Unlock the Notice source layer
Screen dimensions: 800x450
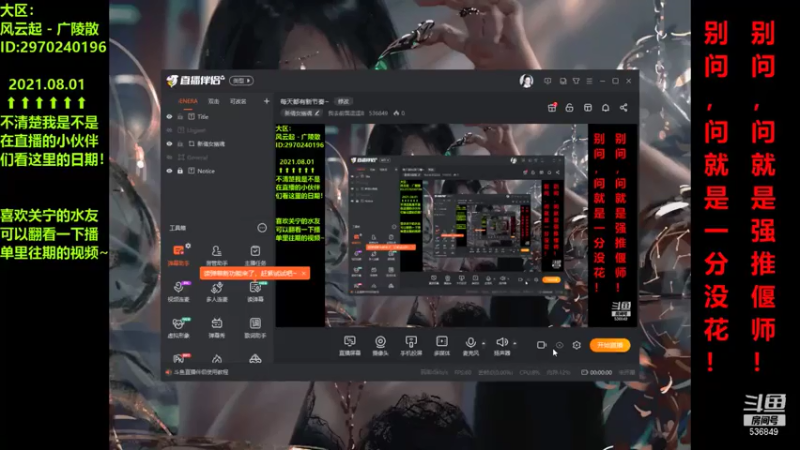pos(180,171)
